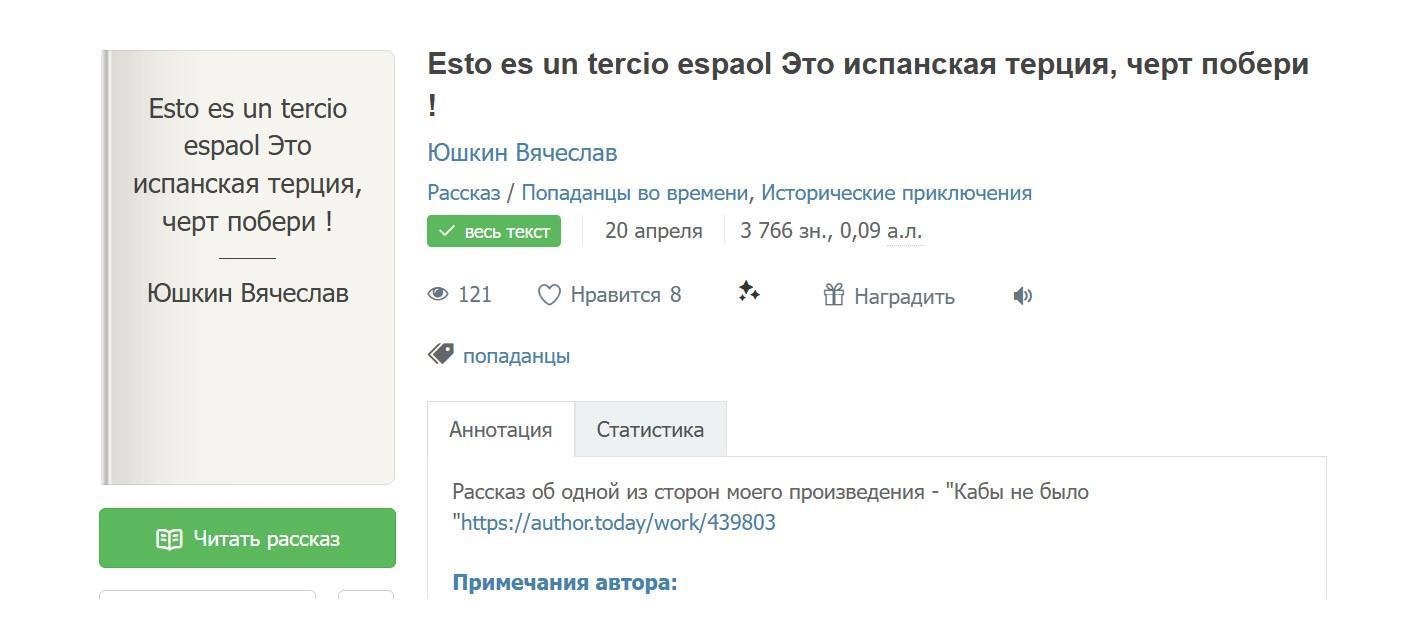The height and width of the screenshot is (624, 1416).
Task: Open author Юшкин Вячеслав's profile link
Action: pyautogui.click(x=522, y=153)
